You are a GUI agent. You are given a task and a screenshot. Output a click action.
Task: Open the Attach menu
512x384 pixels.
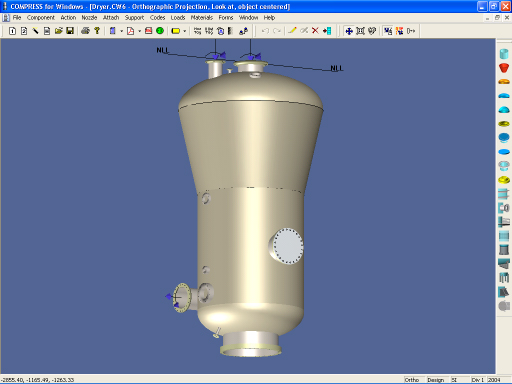point(111,18)
